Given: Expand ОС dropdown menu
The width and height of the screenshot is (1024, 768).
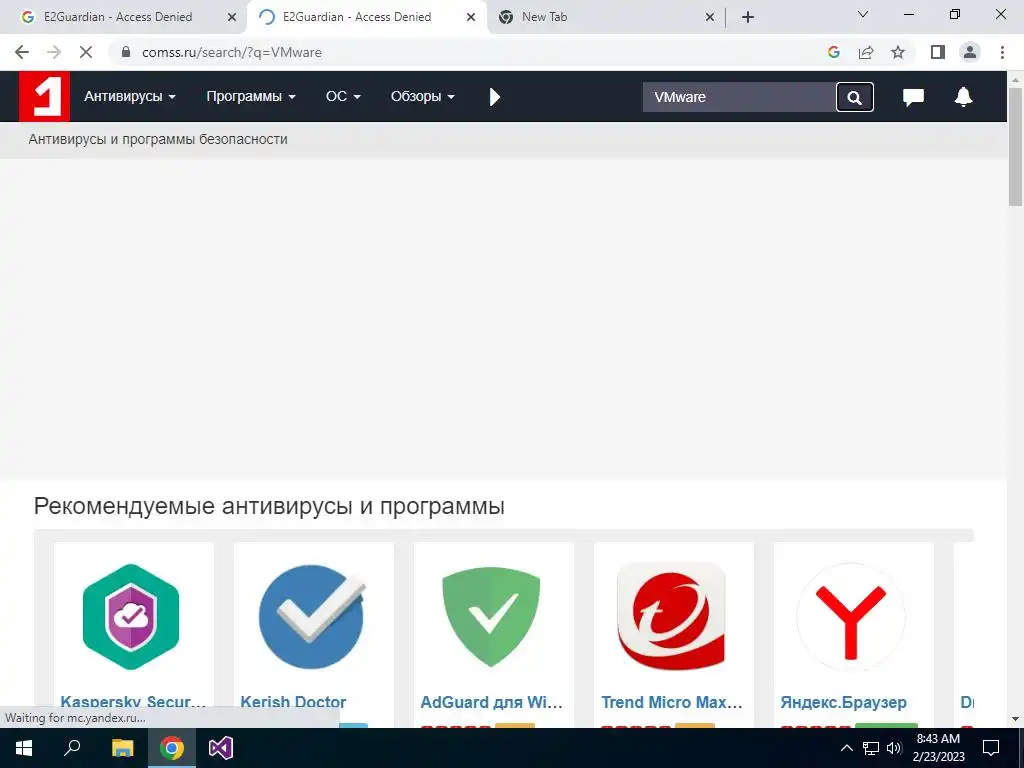Looking at the screenshot, I should click(343, 97).
